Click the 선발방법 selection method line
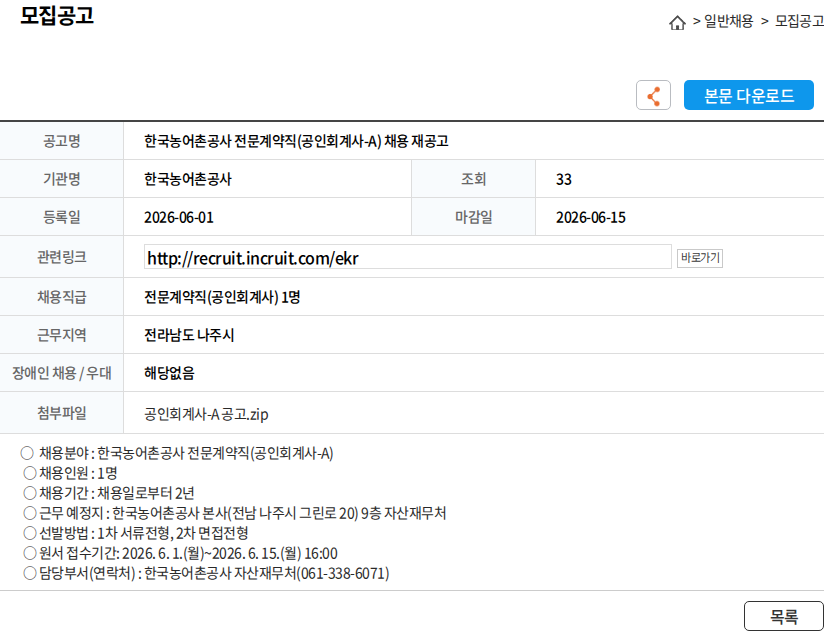This screenshot has width=824, height=631. point(136,533)
